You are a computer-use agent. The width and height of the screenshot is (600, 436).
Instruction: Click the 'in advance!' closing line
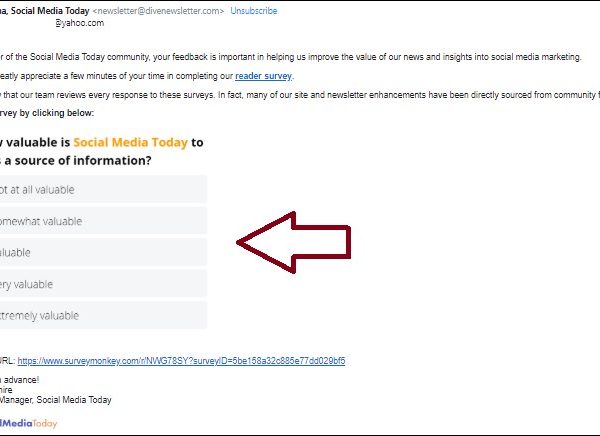[20, 380]
